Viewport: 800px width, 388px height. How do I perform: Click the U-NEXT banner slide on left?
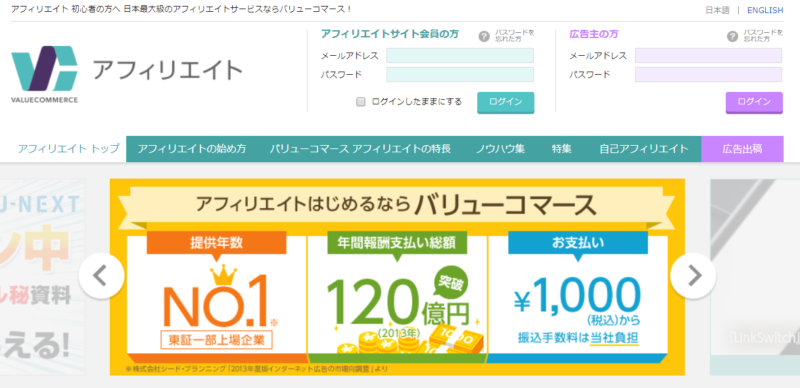point(42,277)
